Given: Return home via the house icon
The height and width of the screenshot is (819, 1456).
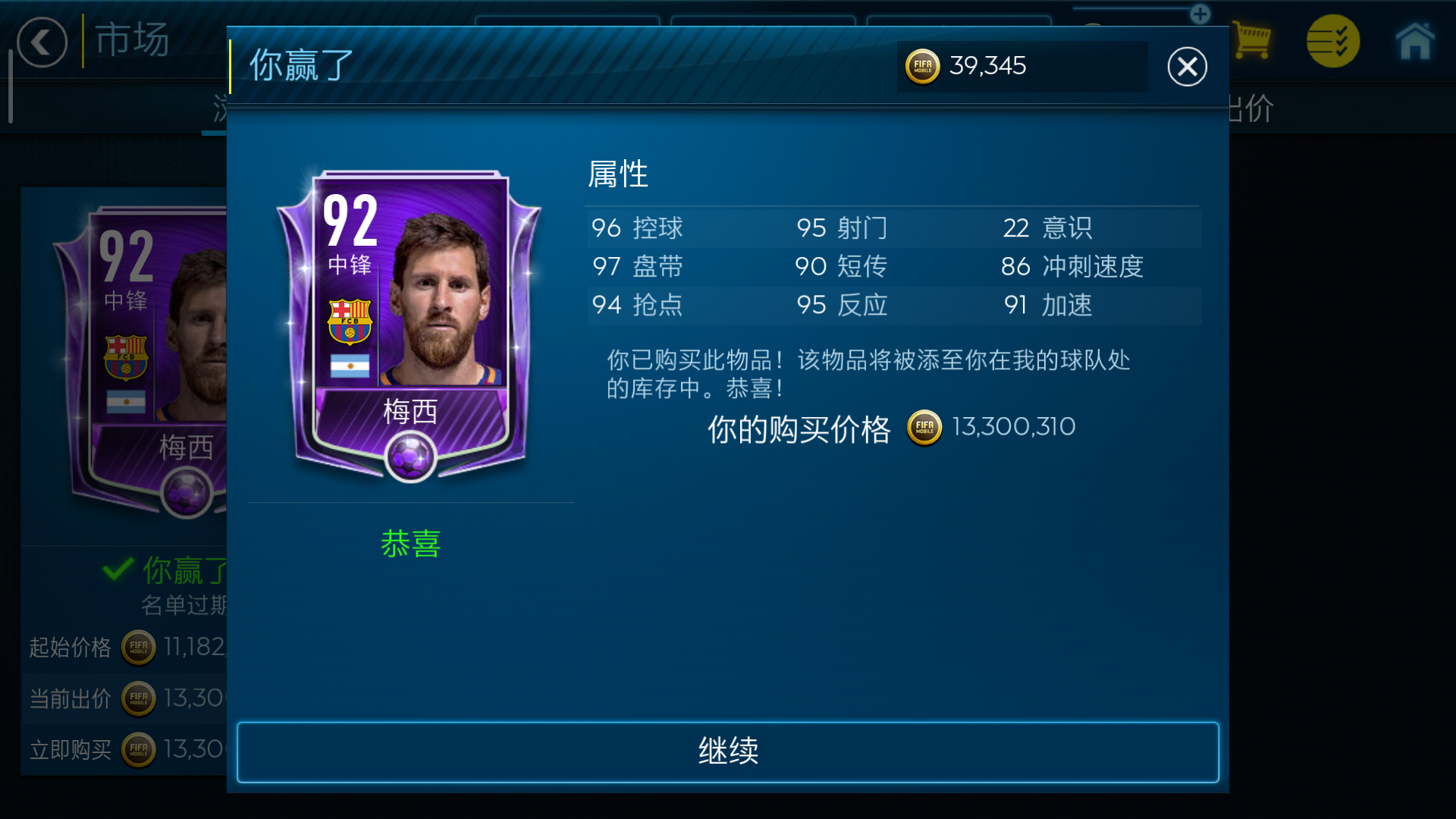Looking at the screenshot, I should tap(1415, 41).
